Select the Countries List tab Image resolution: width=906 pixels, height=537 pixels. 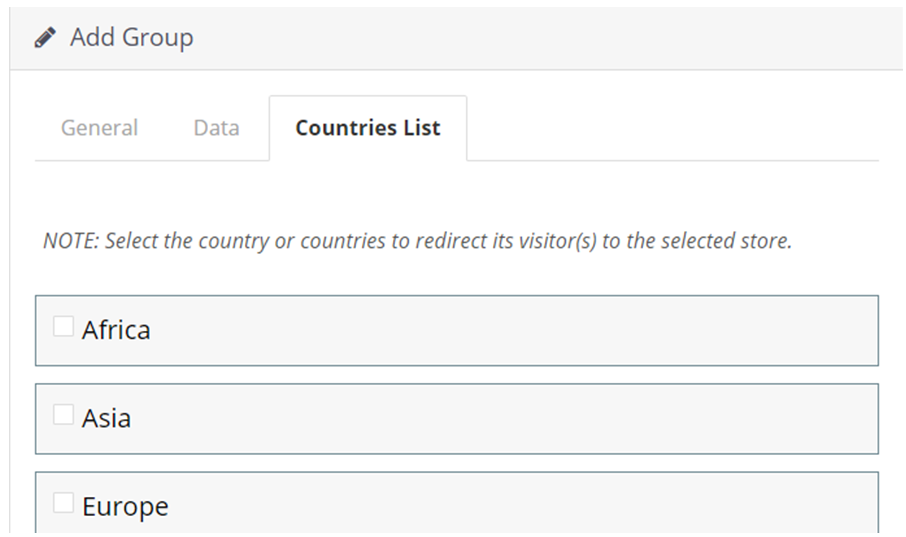coord(368,128)
